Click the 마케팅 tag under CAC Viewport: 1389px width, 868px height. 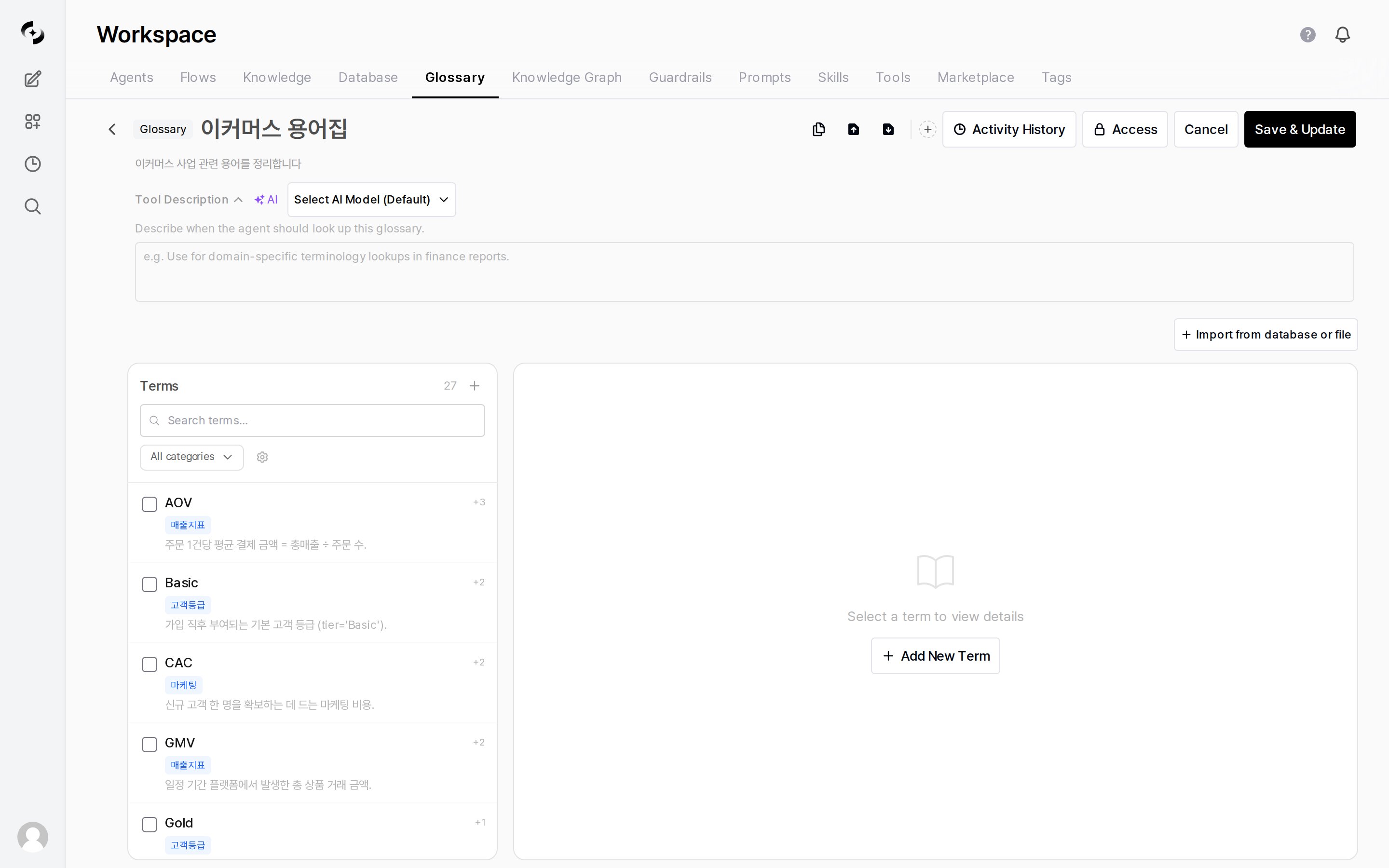tap(184, 685)
